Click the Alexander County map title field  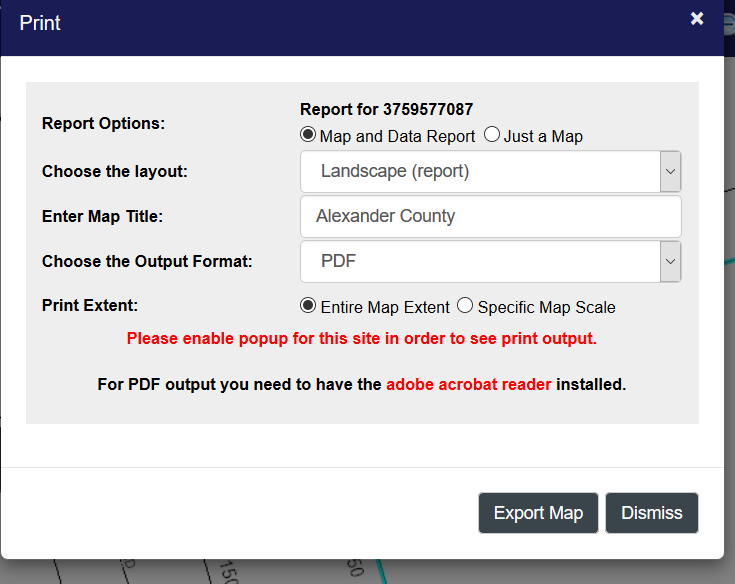tap(490, 216)
